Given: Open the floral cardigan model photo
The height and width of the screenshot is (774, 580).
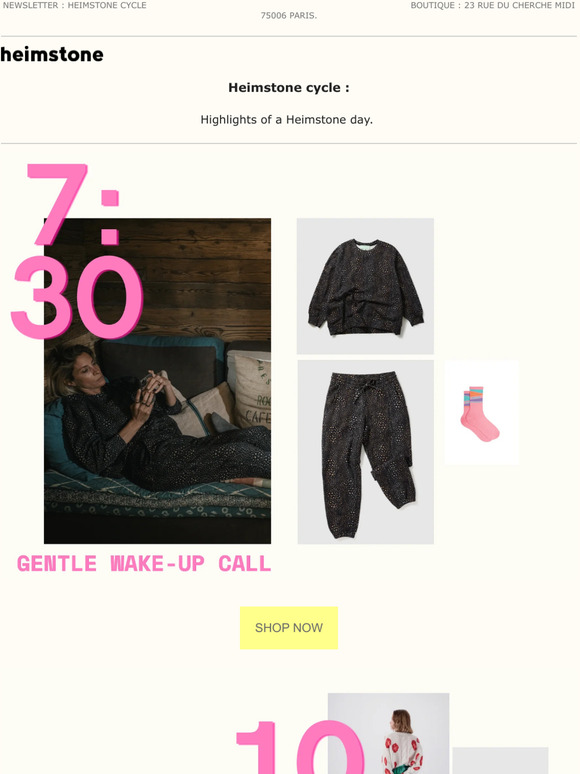Looking at the screenshot, I should point(388,734).
